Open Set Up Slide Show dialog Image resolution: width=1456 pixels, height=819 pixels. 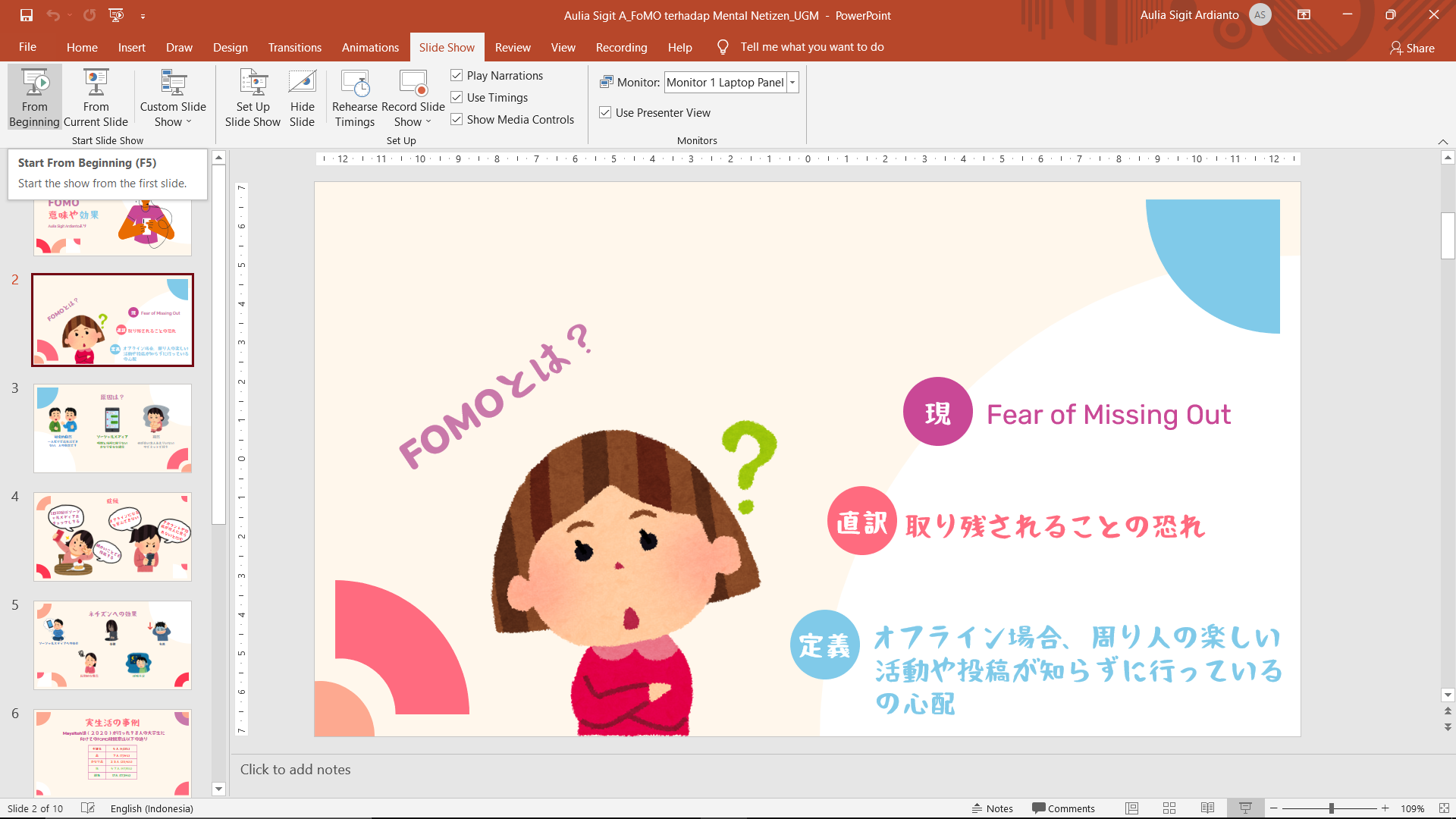point(253,98)
